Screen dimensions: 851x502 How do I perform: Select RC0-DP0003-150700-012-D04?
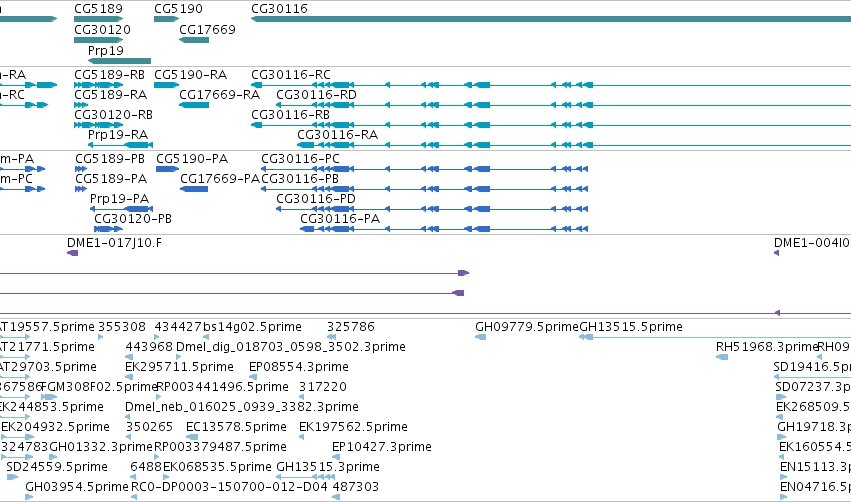click(230, 487)
